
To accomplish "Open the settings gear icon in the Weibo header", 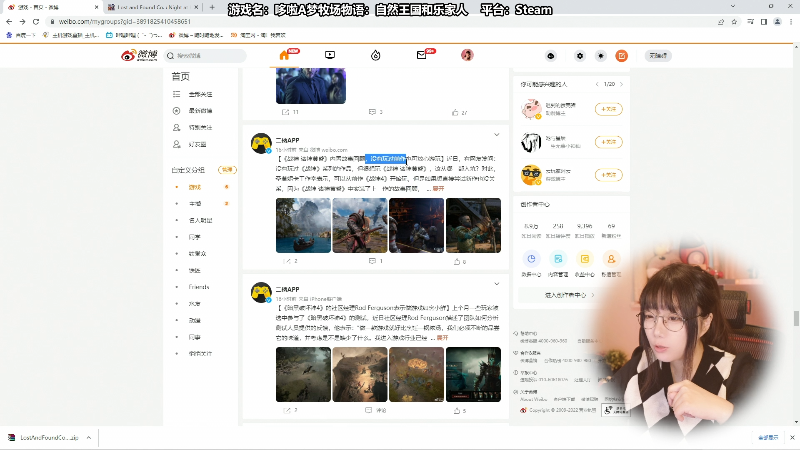I will click(x=580, y=56).
